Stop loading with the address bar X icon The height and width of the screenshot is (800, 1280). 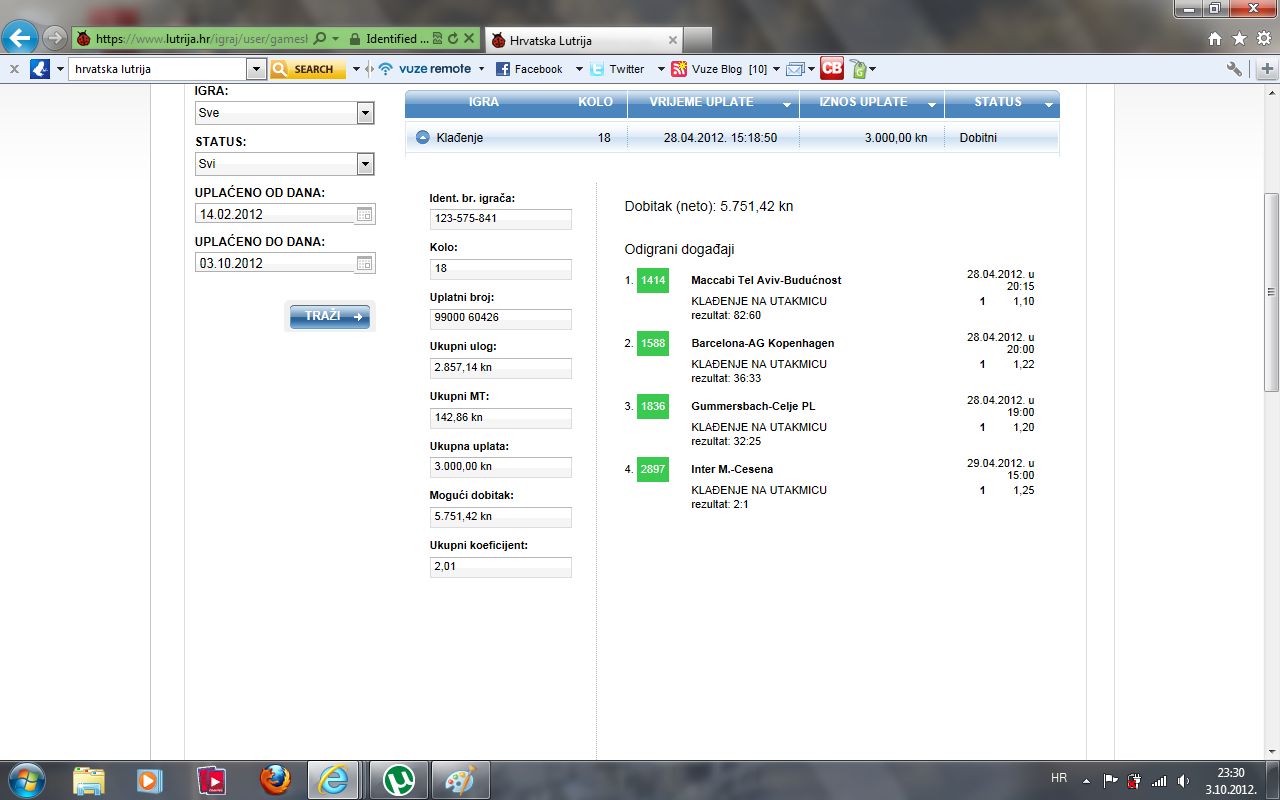point(469,39)
